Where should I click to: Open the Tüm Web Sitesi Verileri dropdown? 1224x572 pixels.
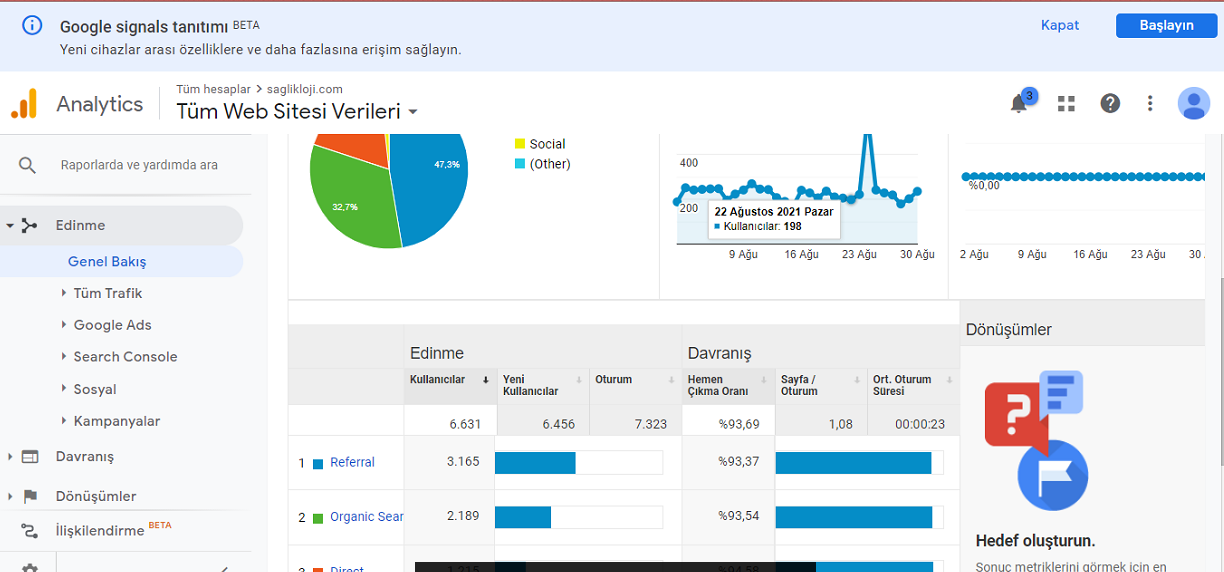coord(297,111)
